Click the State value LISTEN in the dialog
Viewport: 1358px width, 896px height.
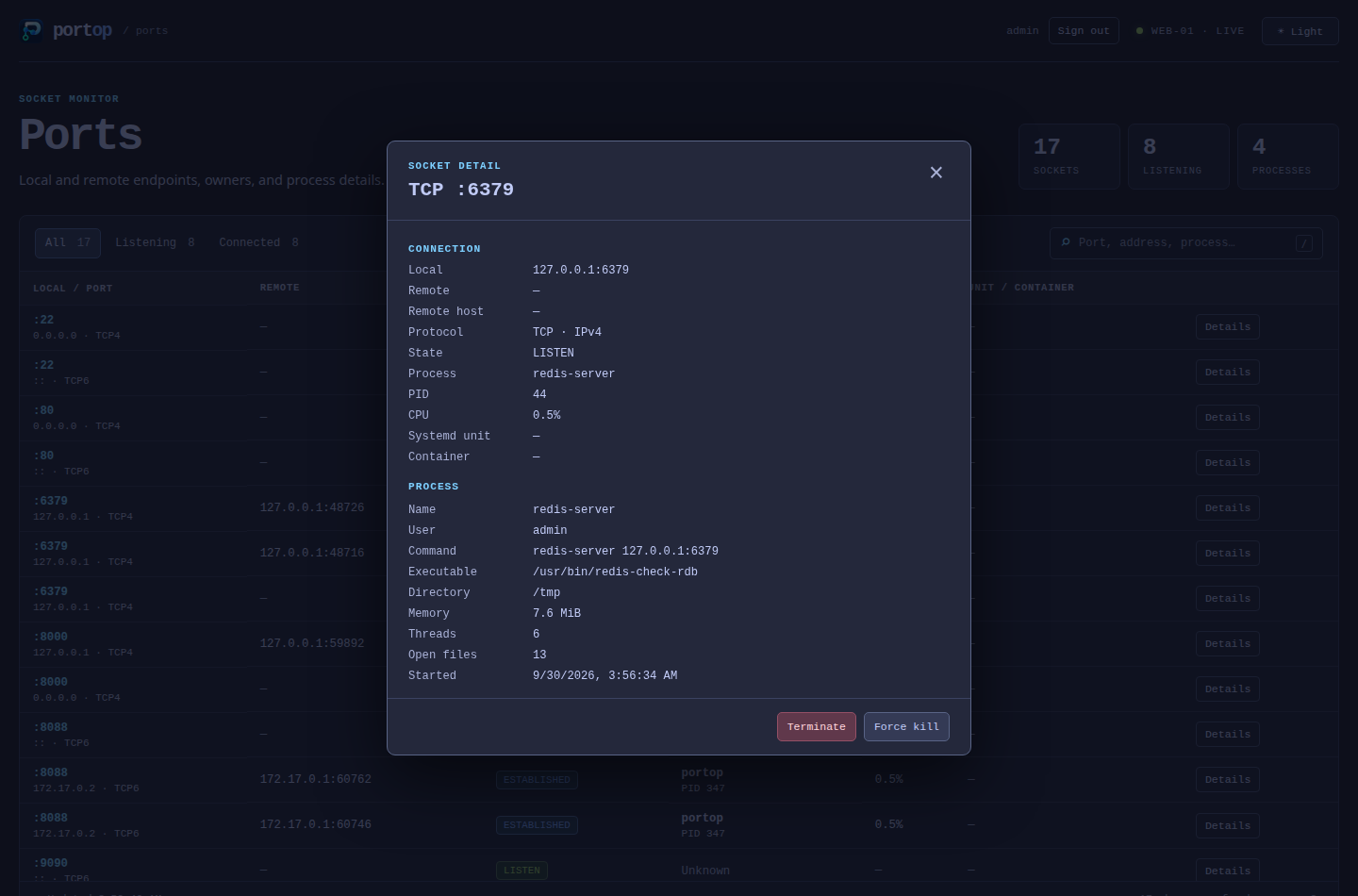(x=554, y=353)
